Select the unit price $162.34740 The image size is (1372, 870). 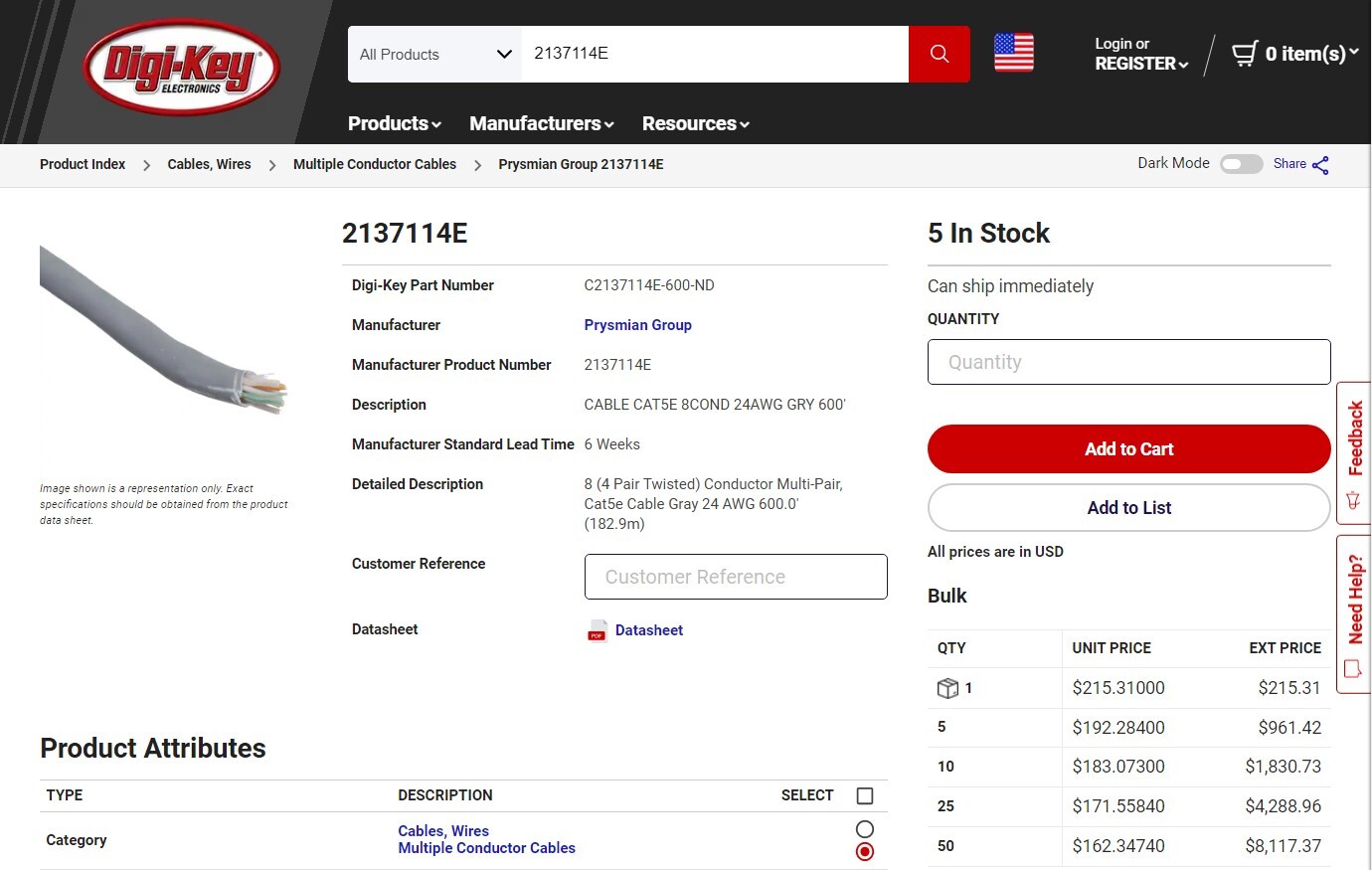[1118, 846]
